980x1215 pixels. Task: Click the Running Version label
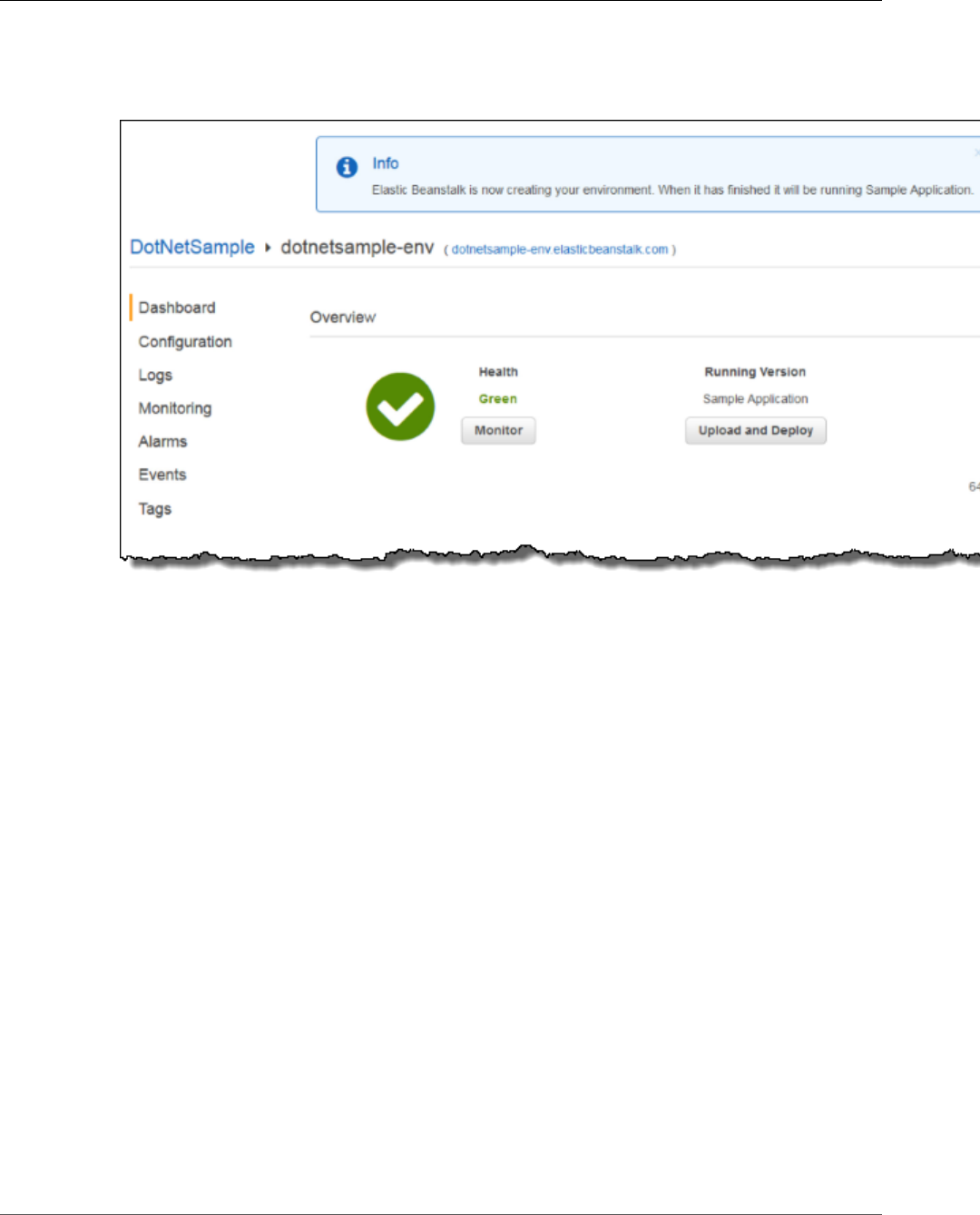click(x=755, y=372)
